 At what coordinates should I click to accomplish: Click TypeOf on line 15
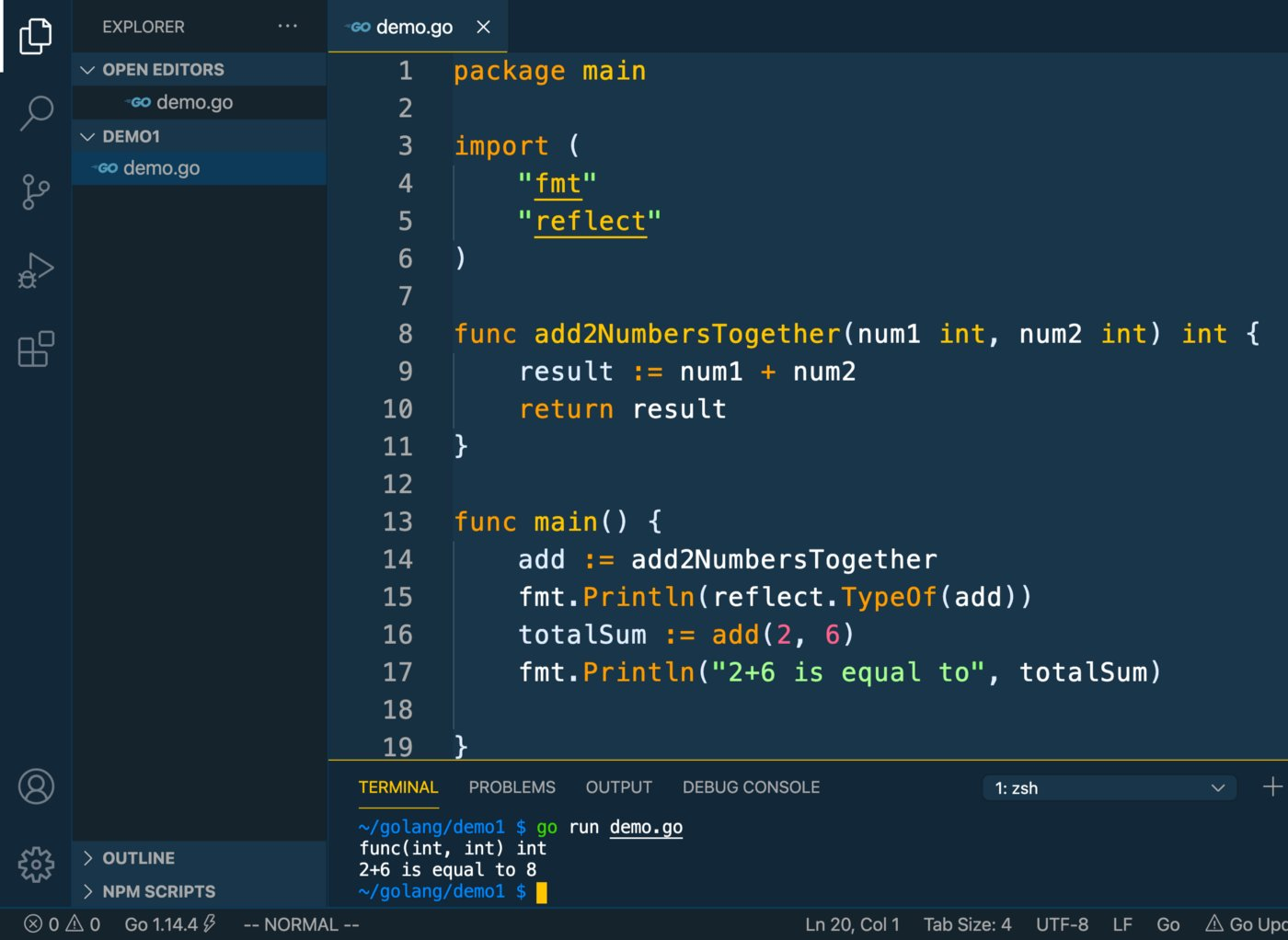coord(889,598)
